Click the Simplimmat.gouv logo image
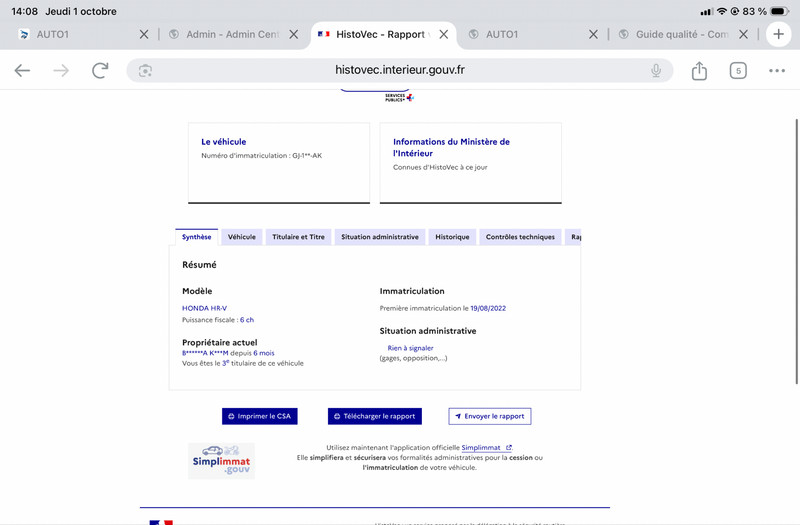The image size is (800, 525). pos(221,461)
